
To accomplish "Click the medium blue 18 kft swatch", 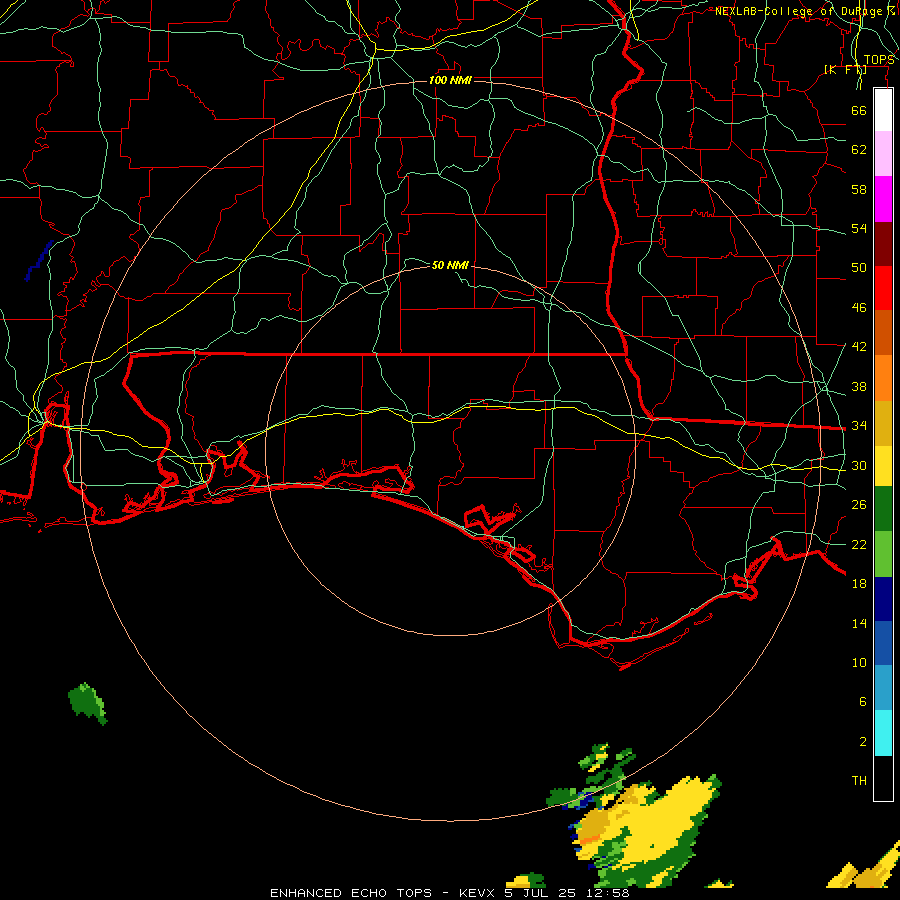I will (x=883, y=643).
